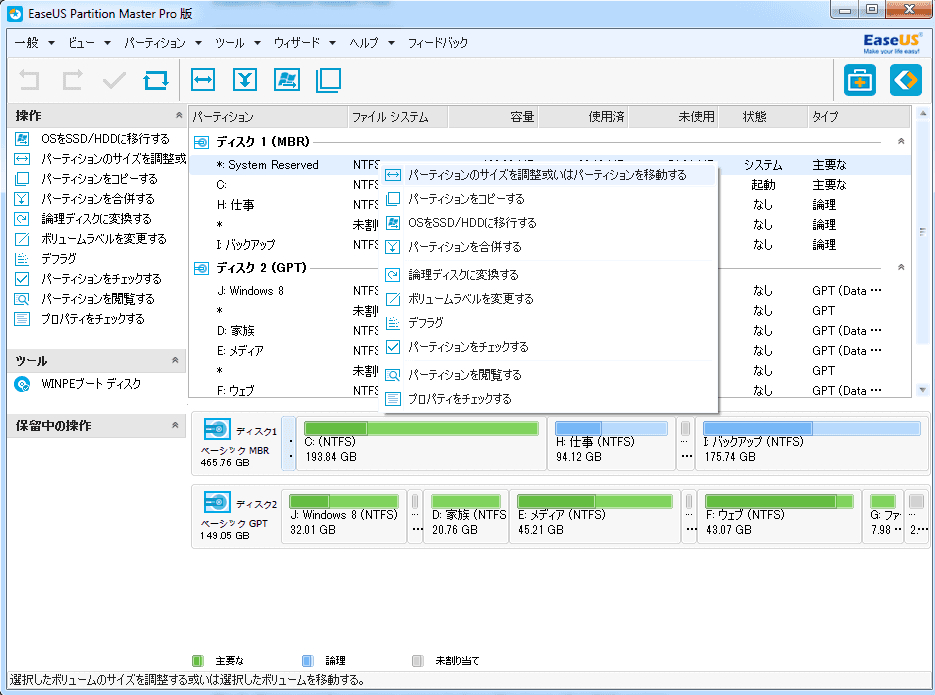
Task: Open the backup tool briefcase icon
Action: pos(859,80)
